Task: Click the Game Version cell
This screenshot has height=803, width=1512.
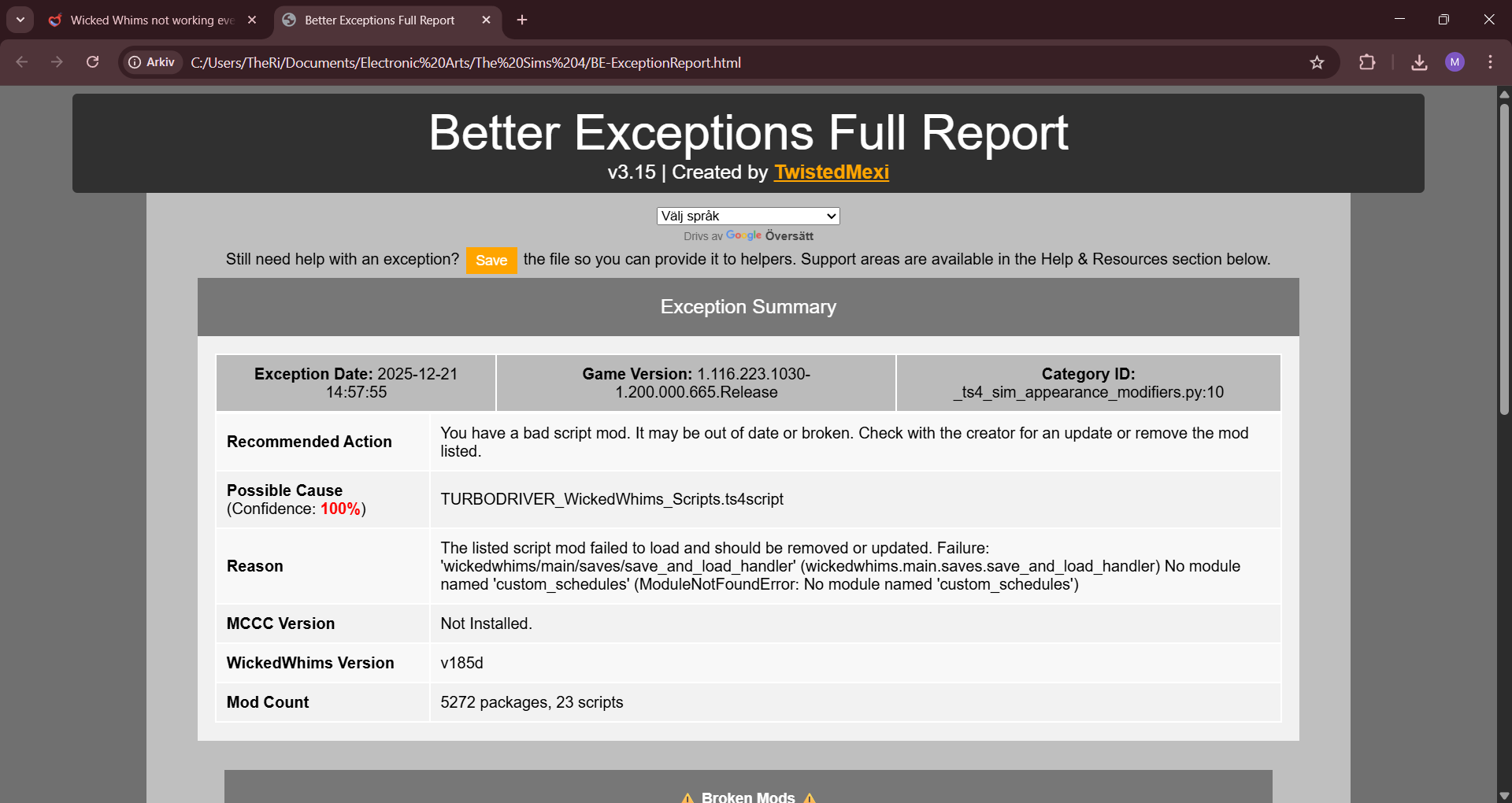Action: tap(696, 383)
